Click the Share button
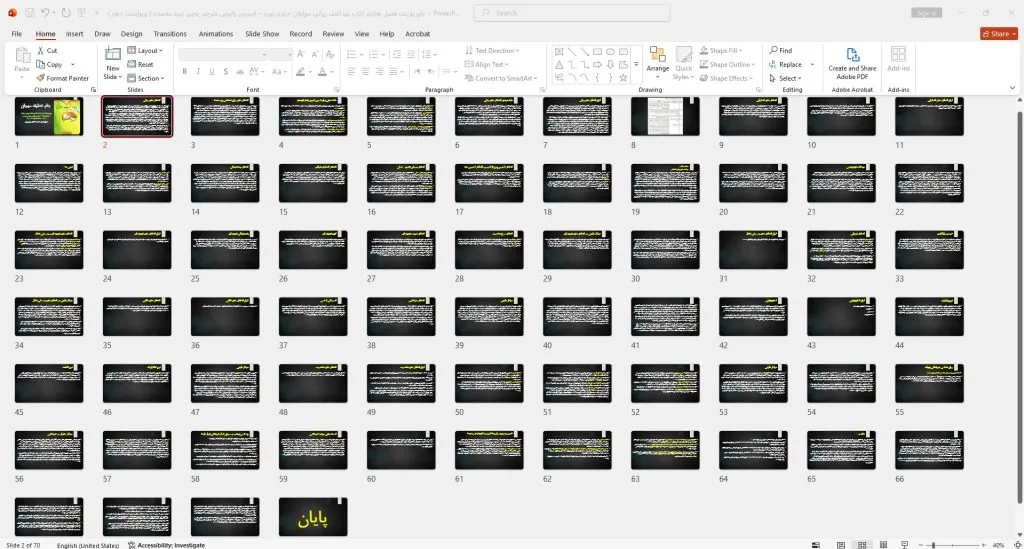The image size is (1024, 549). coord(999,34)
